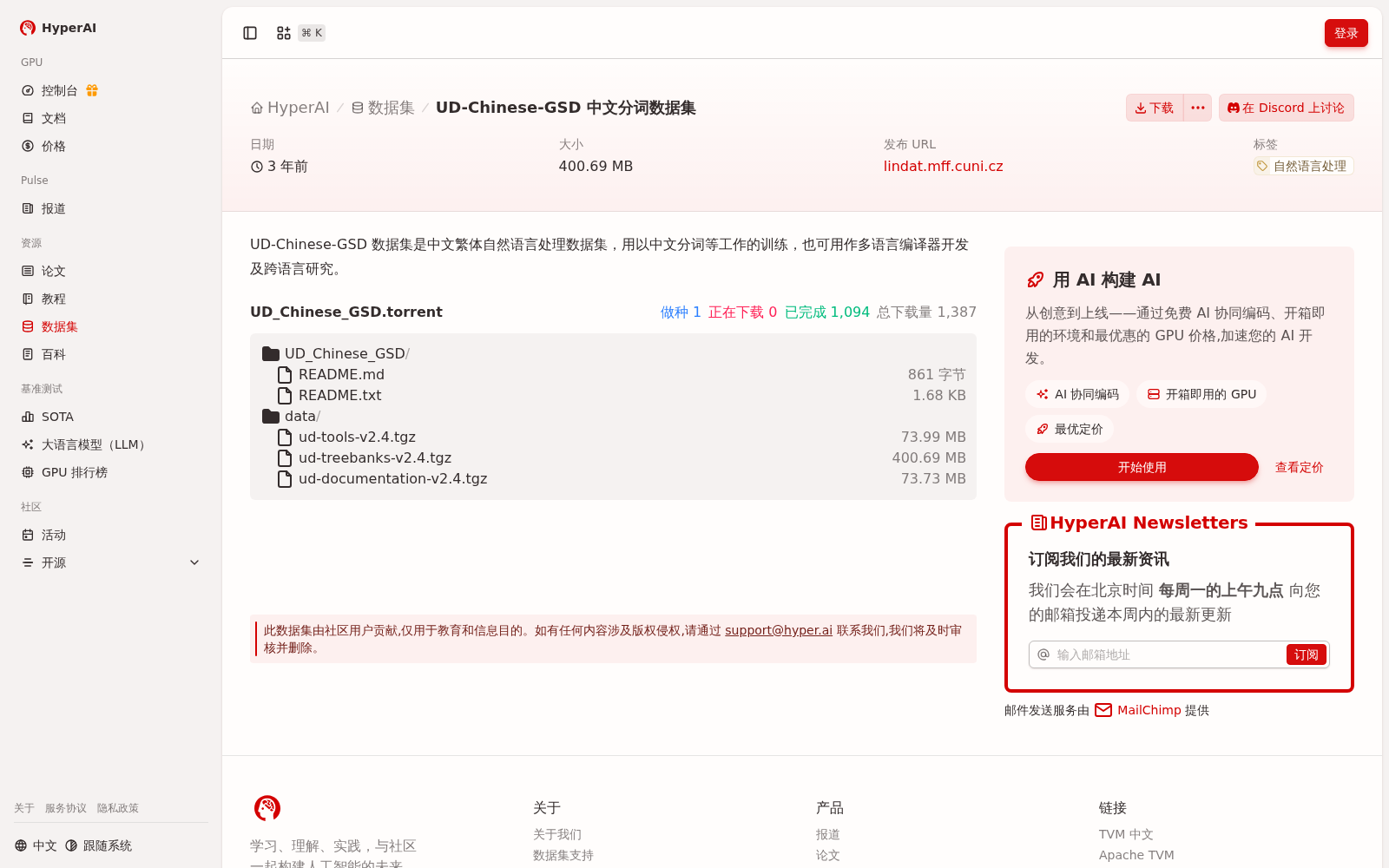Image resolution: width=1389 pixels, height=868 pixels.
Task: Click 报道 under 产品 in footer
Action: pos(828,834)
